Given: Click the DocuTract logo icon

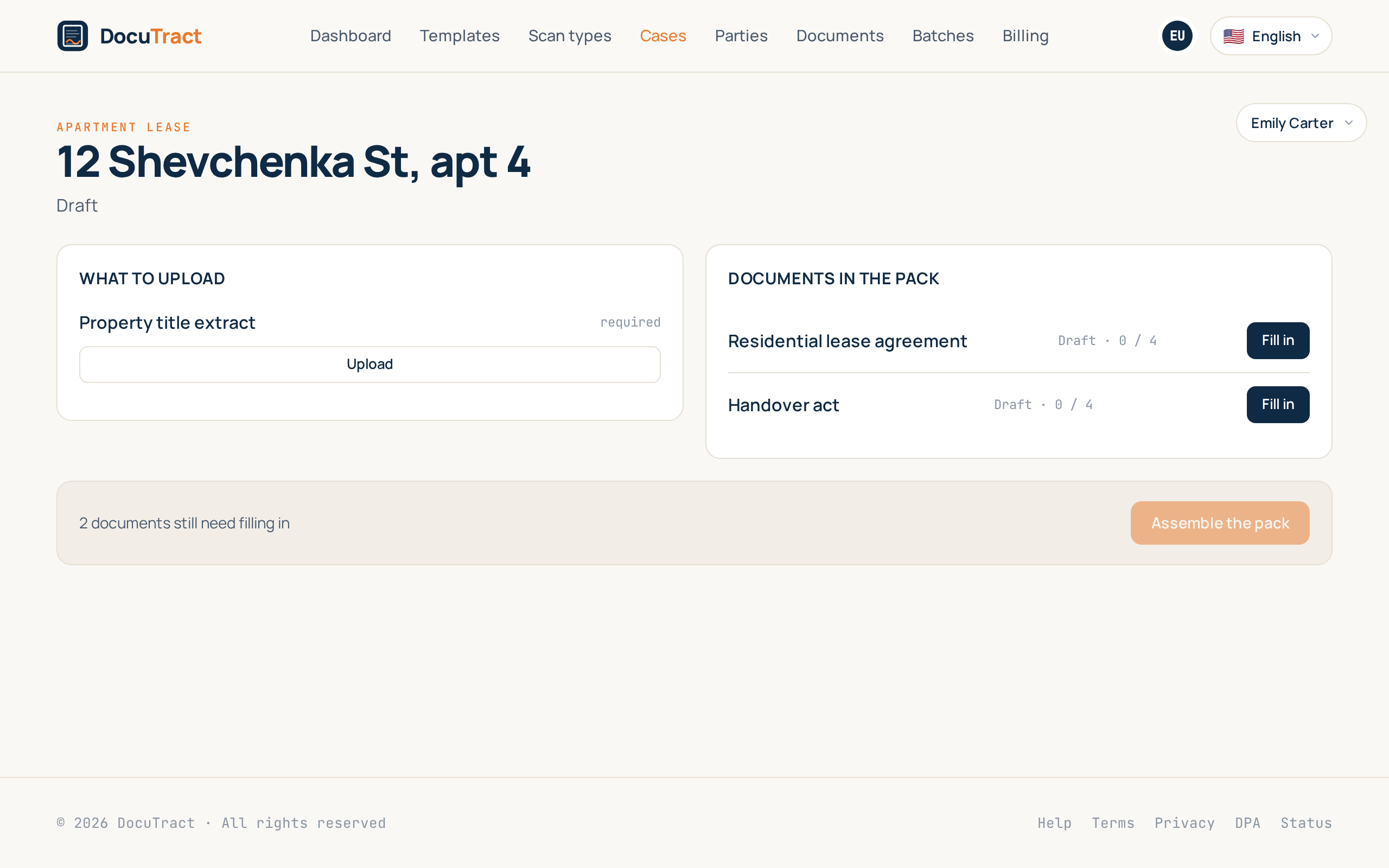Looking at the screenshot, I should pyautogui.click(x=72, y=36).
